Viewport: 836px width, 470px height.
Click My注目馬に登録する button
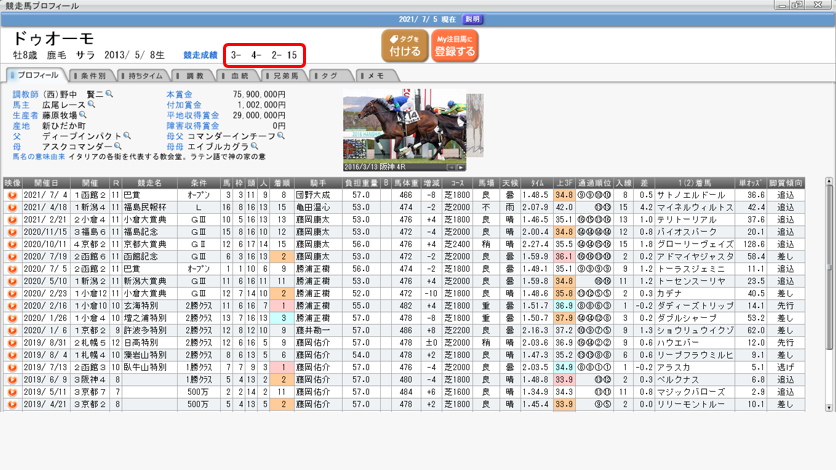pyautogui.click(x=455, y=46)
